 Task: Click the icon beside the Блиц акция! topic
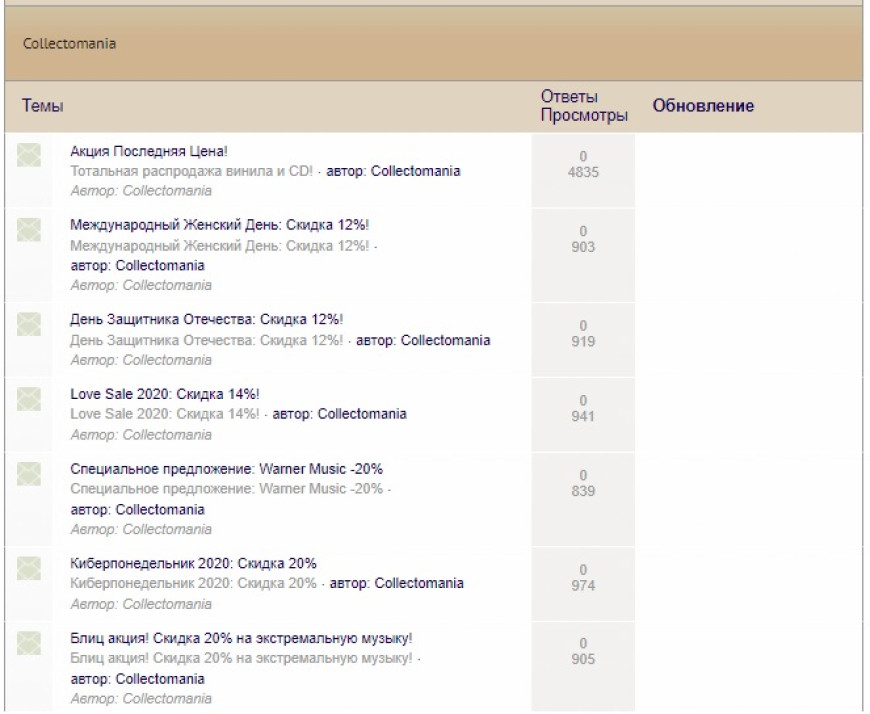tap(29, 641)
